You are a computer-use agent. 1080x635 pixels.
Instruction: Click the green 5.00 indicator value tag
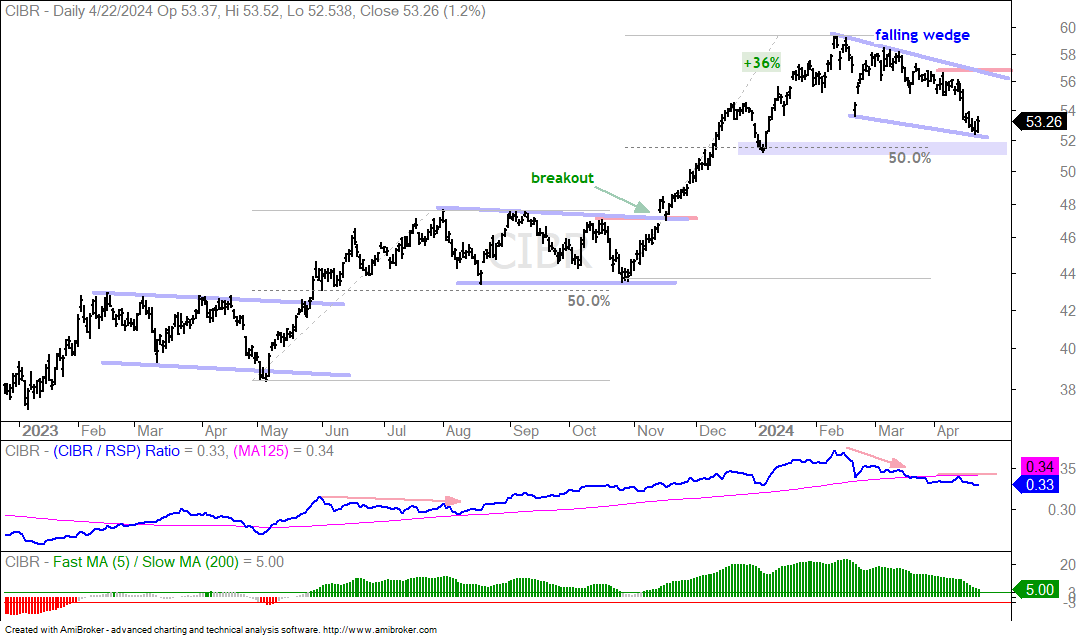[1035, 590]
